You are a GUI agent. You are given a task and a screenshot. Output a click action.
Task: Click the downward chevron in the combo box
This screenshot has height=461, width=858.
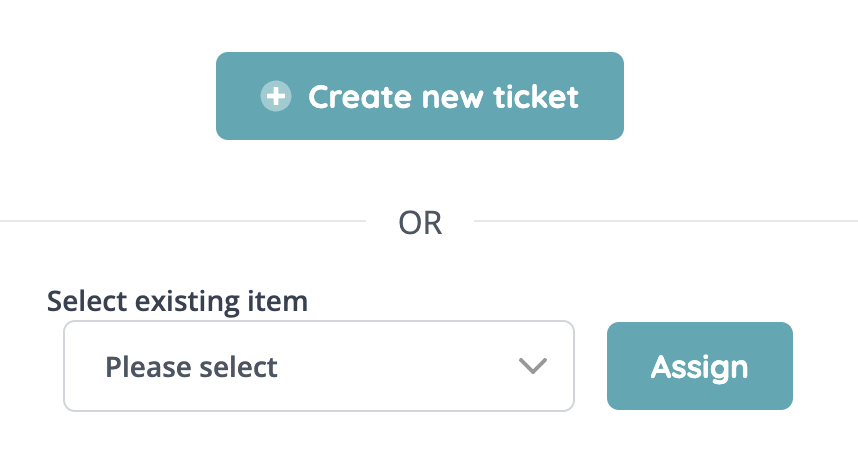533,366
